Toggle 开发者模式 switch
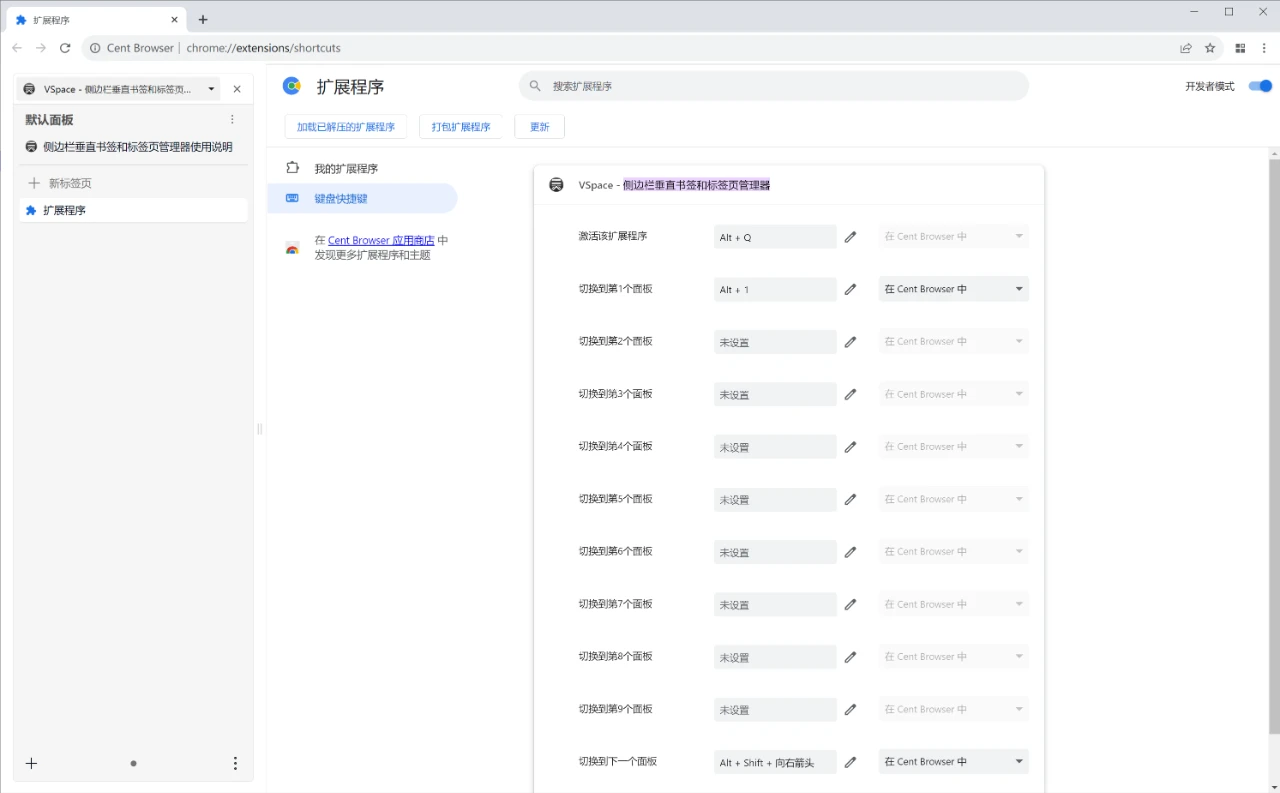1280x793 pixels. coord(1260,86)
